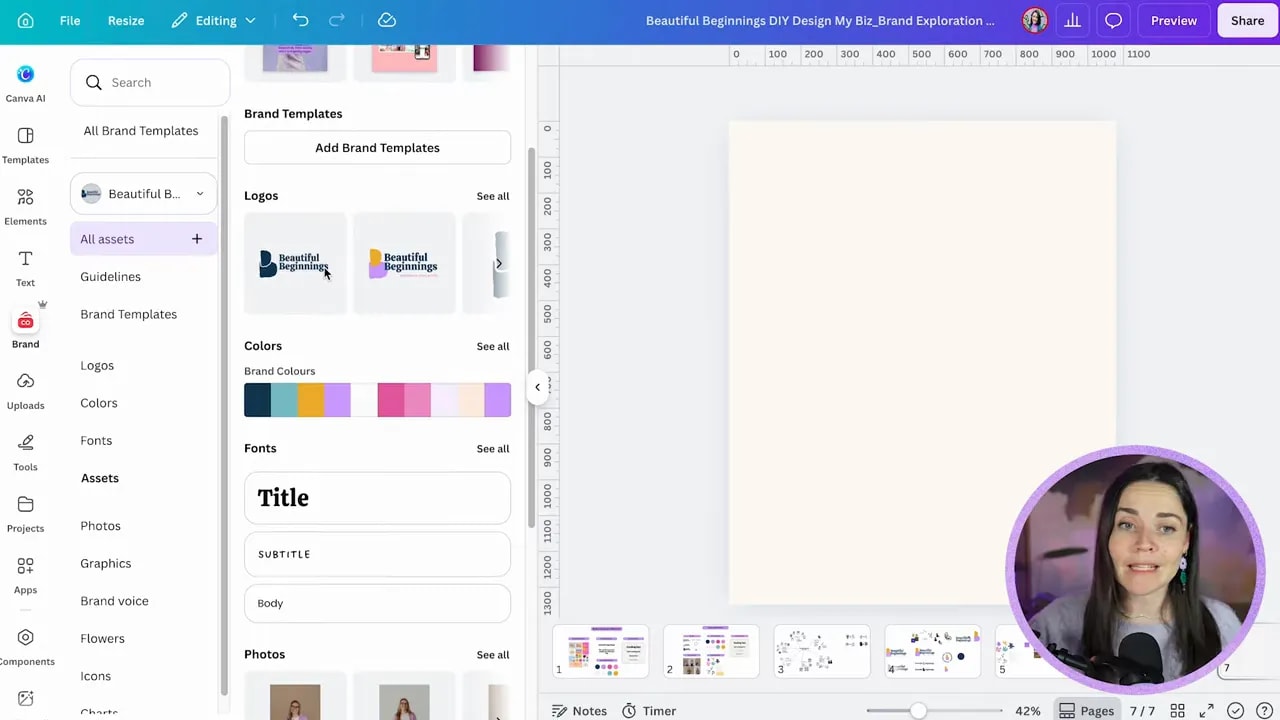This screenshot has height=720, width=1280.
Task: Open the Tools sidebar panel
Action: point(25,453)
